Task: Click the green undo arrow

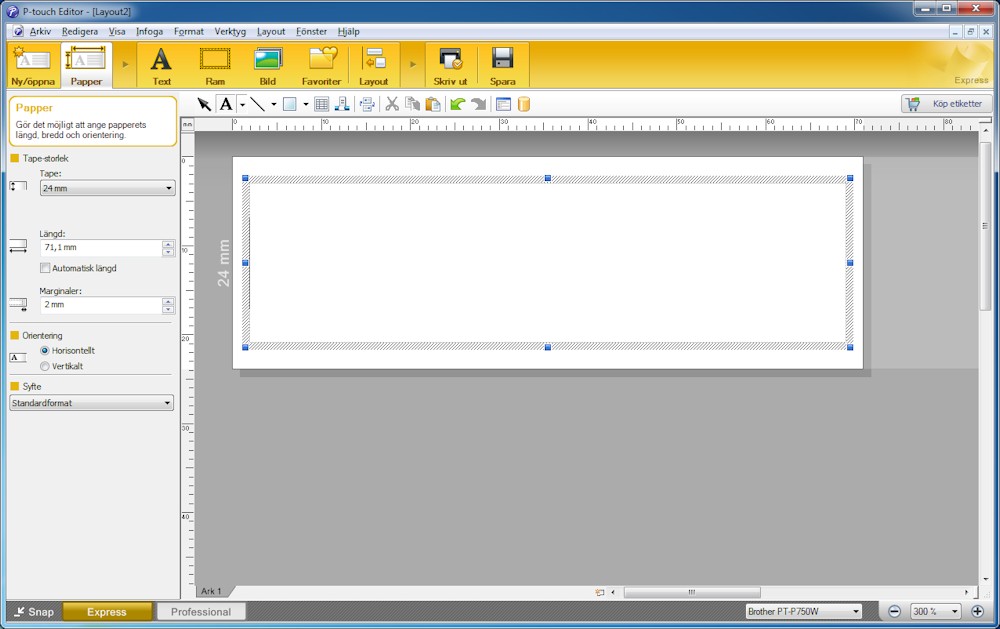Action: [457, 104]
